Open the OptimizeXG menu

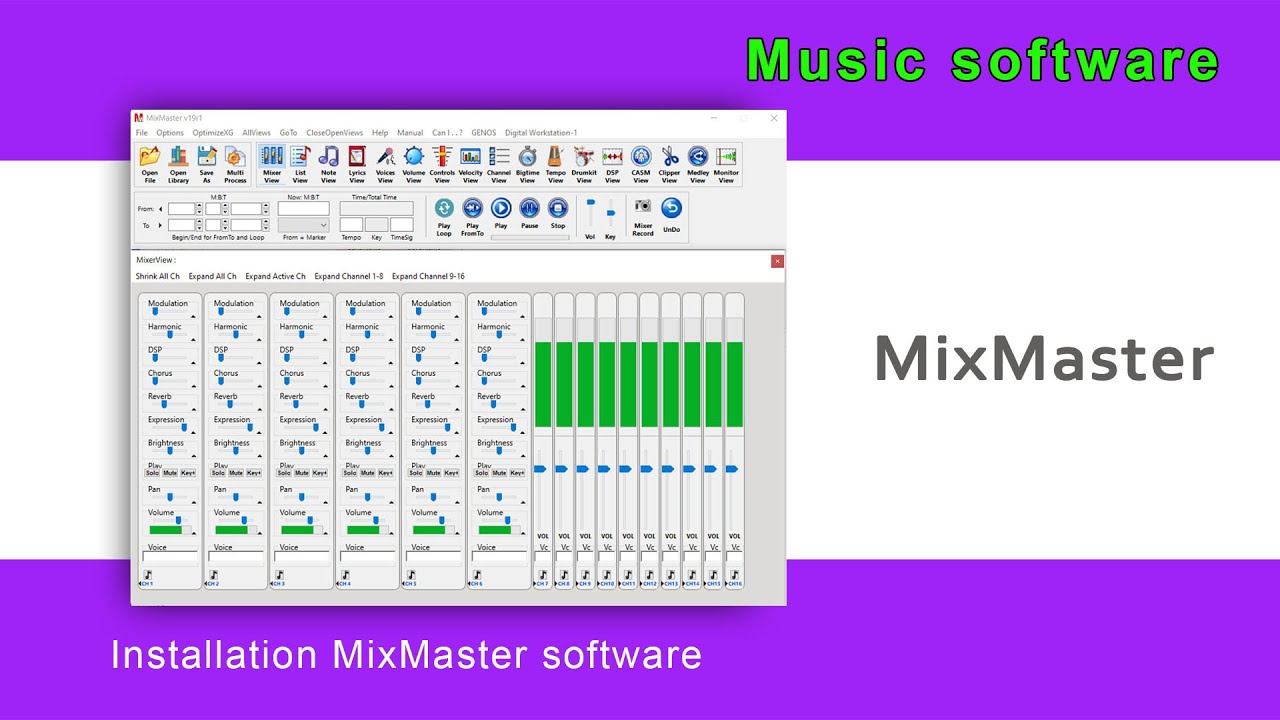[x=213, y=132]
